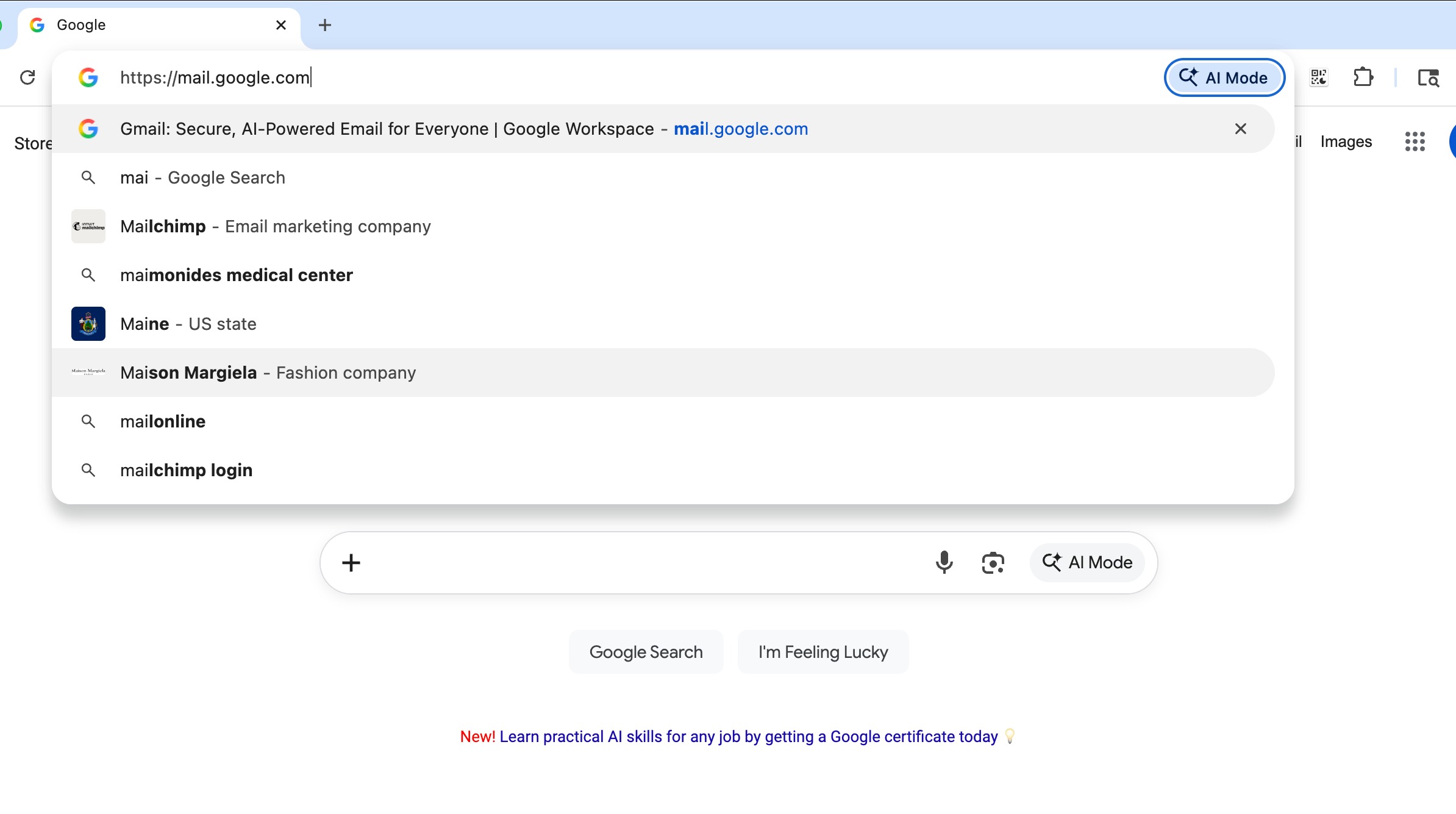Open the Google certificate promo link
The width and height of the screenshot is (1456, 814).
point(749,737)
